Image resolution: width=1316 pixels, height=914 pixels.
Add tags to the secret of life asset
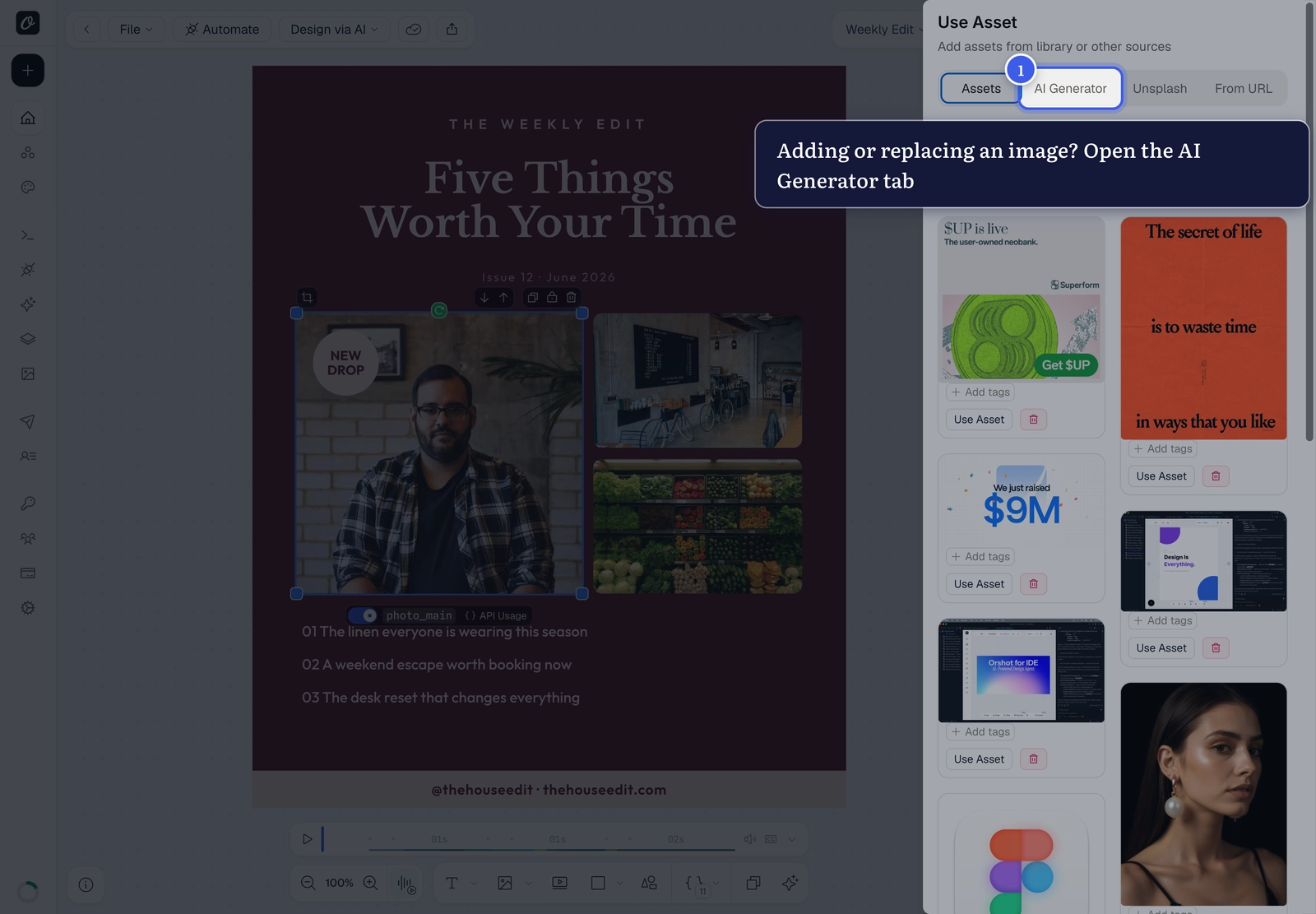click(x=1163, y=449)
